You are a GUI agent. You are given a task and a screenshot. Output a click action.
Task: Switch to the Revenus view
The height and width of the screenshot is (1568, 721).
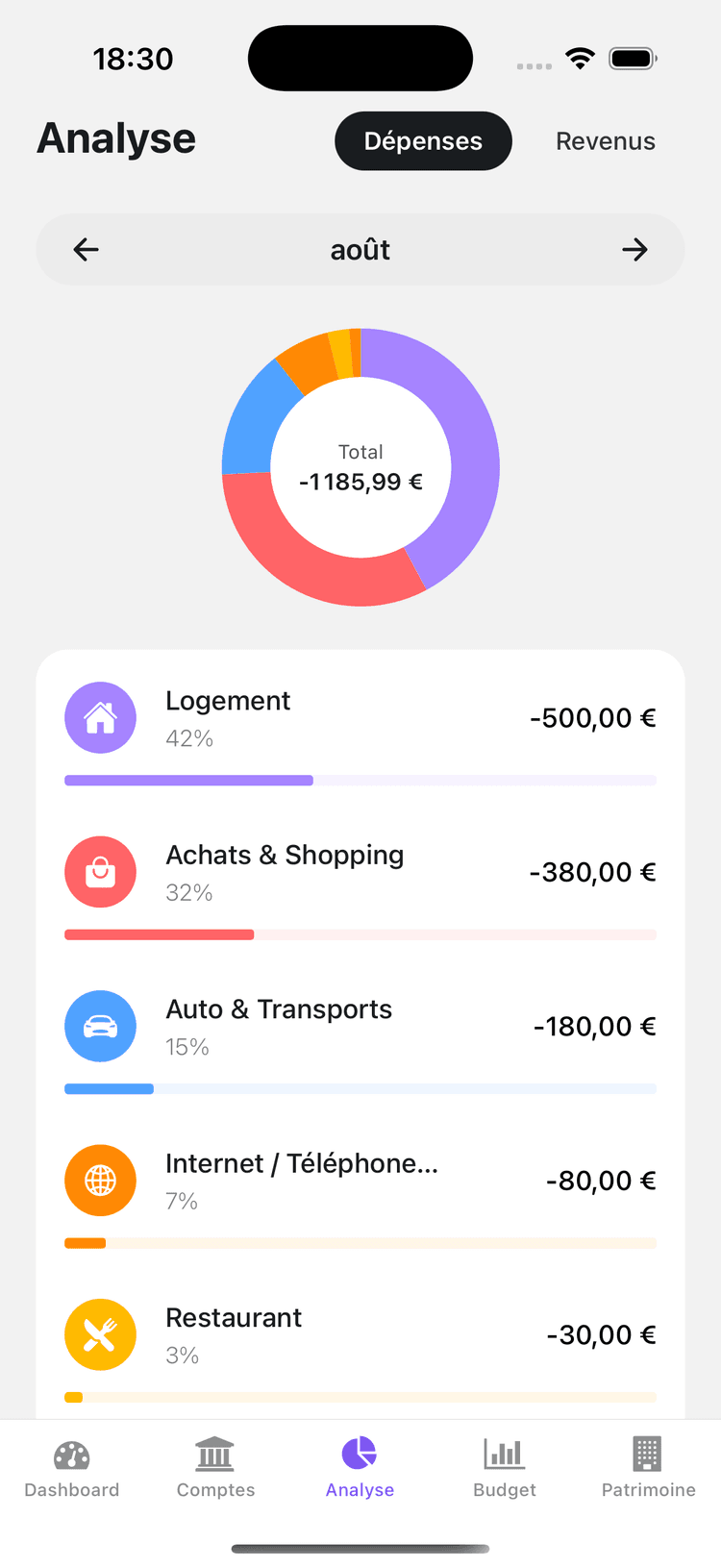coord(606,141)
